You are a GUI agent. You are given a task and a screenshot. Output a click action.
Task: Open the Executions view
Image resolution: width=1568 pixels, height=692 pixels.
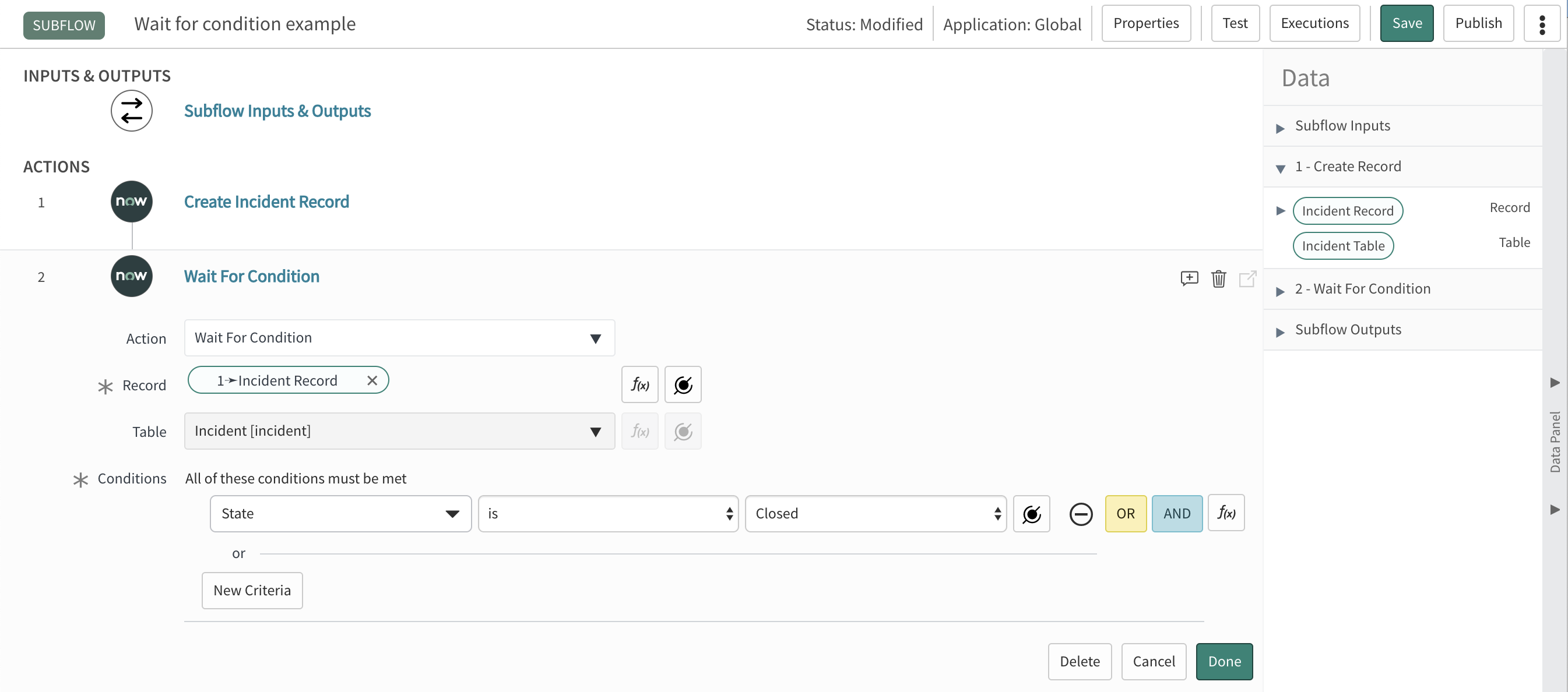tap(1314, 24)
